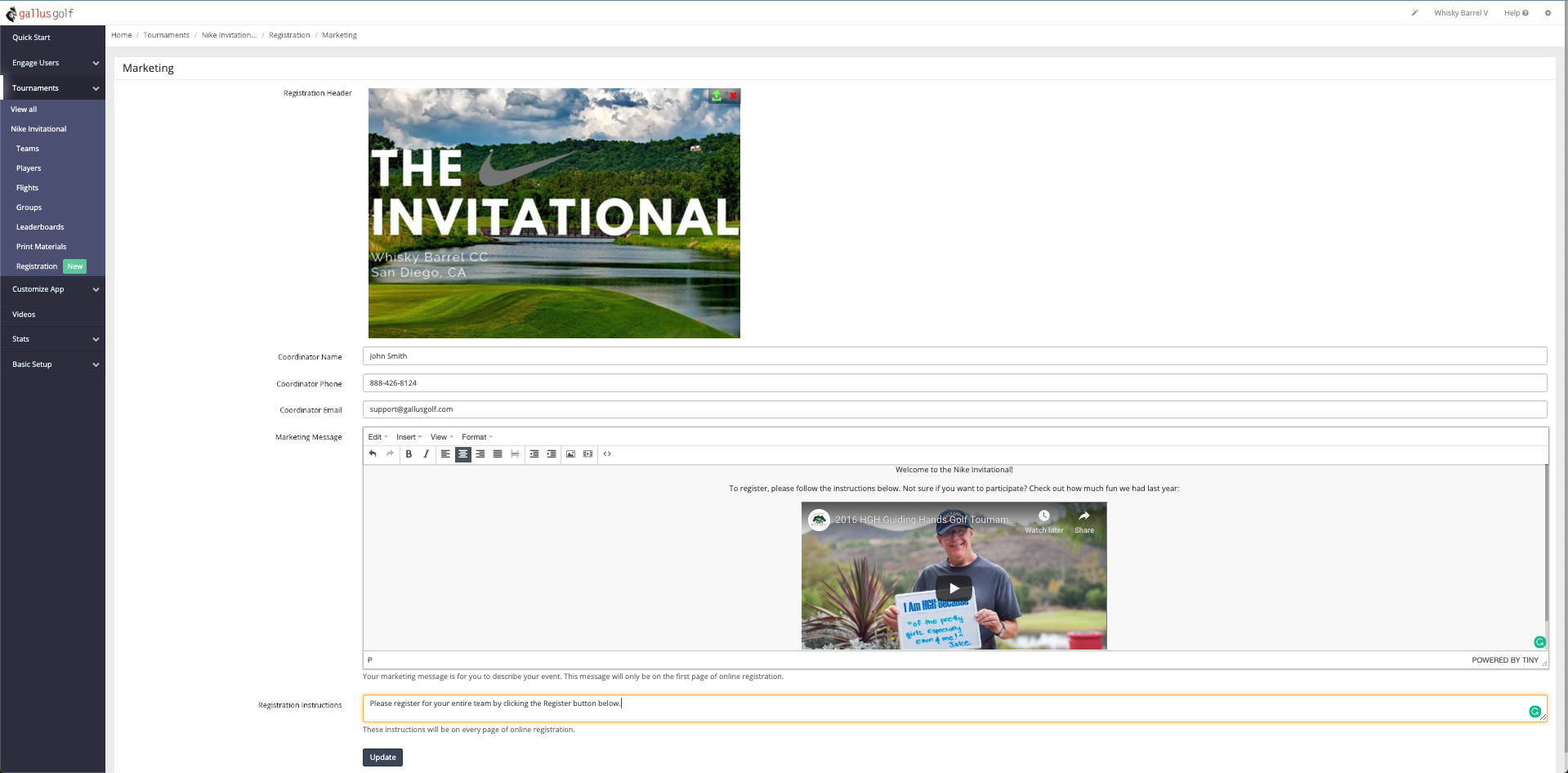1568x773 pixels.
Task: Upload a new registration header image
Action: point(717,96)
